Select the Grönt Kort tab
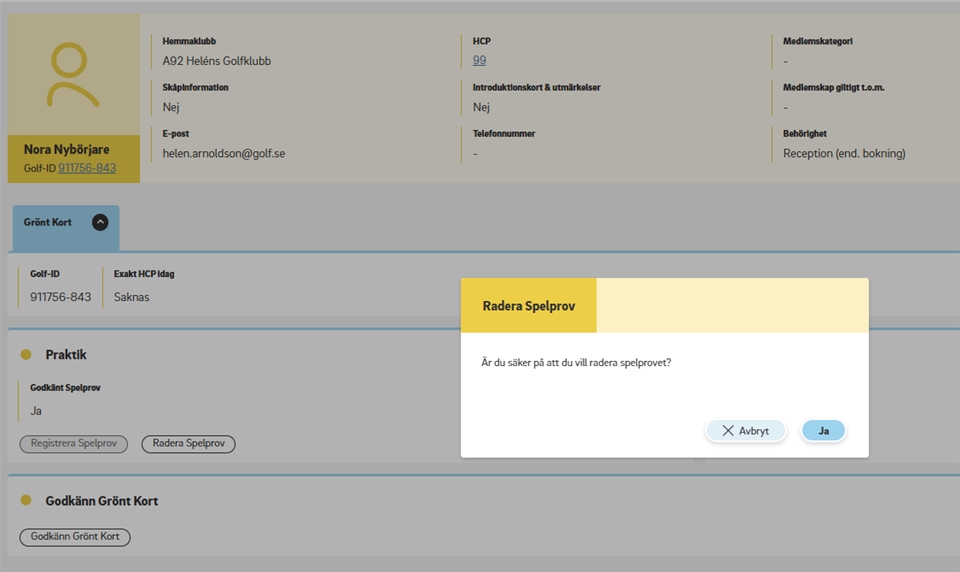The width and height of the screenshot is (960, 572). (x=66, y=227)
